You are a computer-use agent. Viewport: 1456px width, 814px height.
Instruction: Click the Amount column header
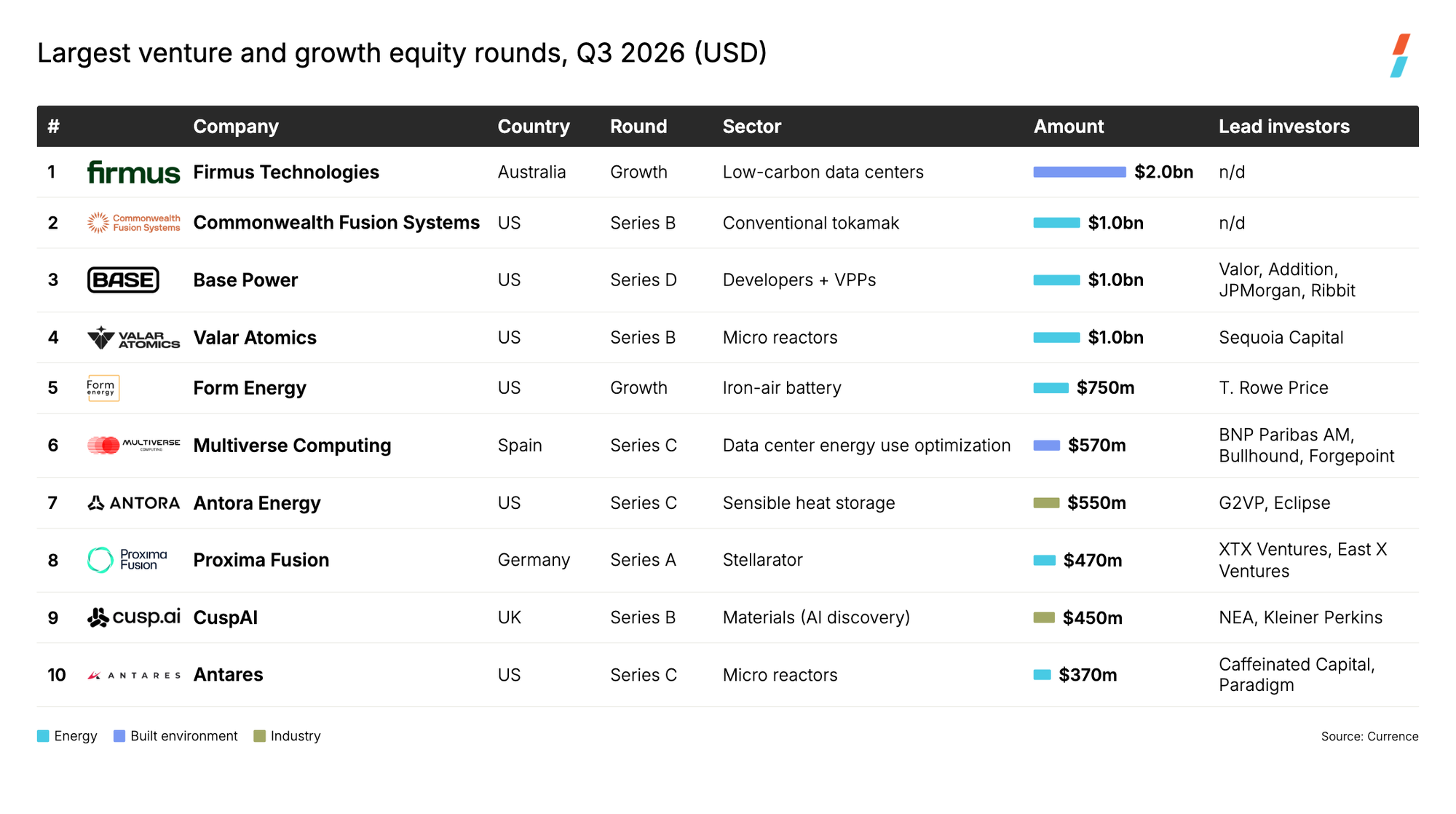click(x=1069, y=127)
